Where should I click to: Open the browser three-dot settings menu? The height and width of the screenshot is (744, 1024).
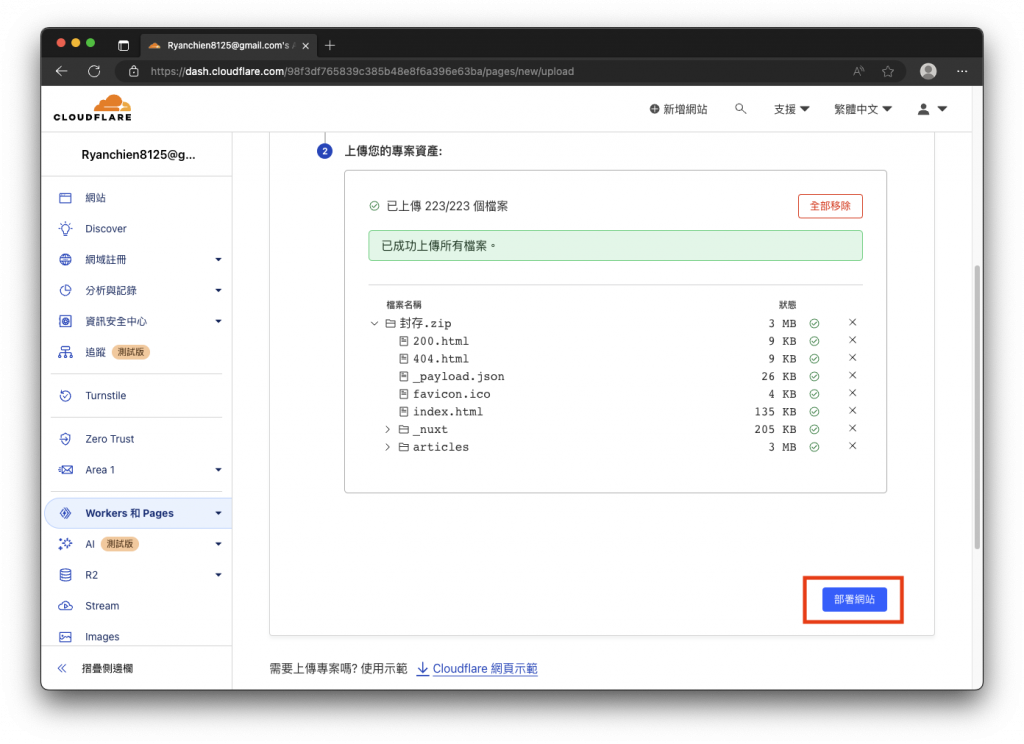[x=962, y=71]
